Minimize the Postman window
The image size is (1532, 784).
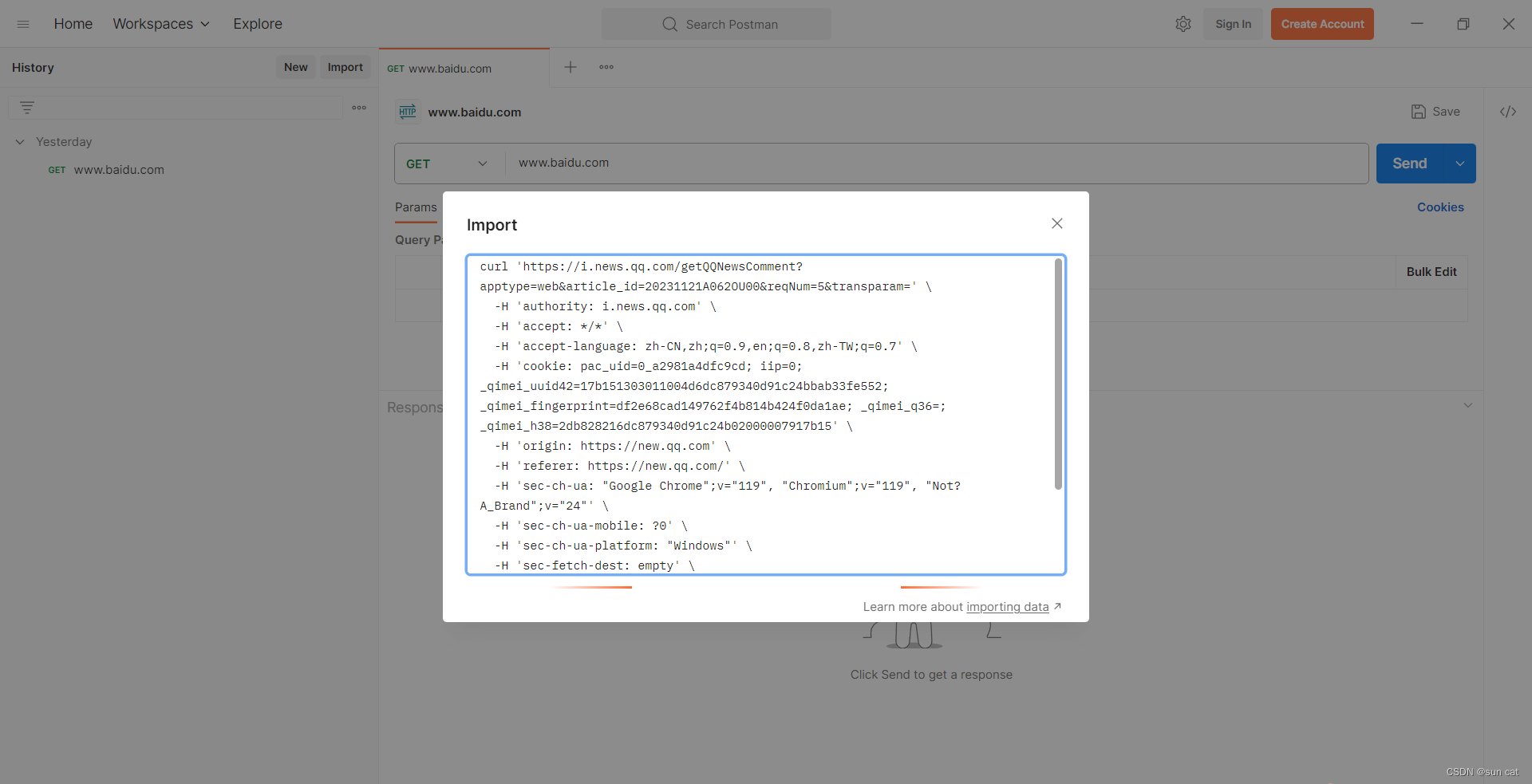click(x=1417, y=24)
